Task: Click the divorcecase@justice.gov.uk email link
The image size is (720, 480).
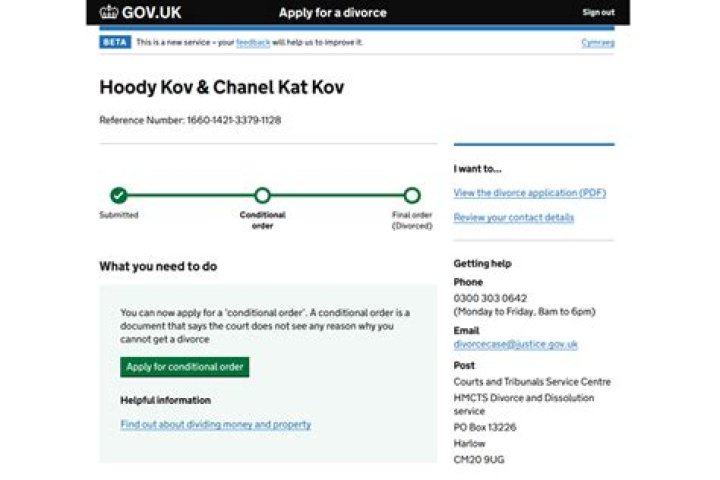Action: tap(515, 344)
